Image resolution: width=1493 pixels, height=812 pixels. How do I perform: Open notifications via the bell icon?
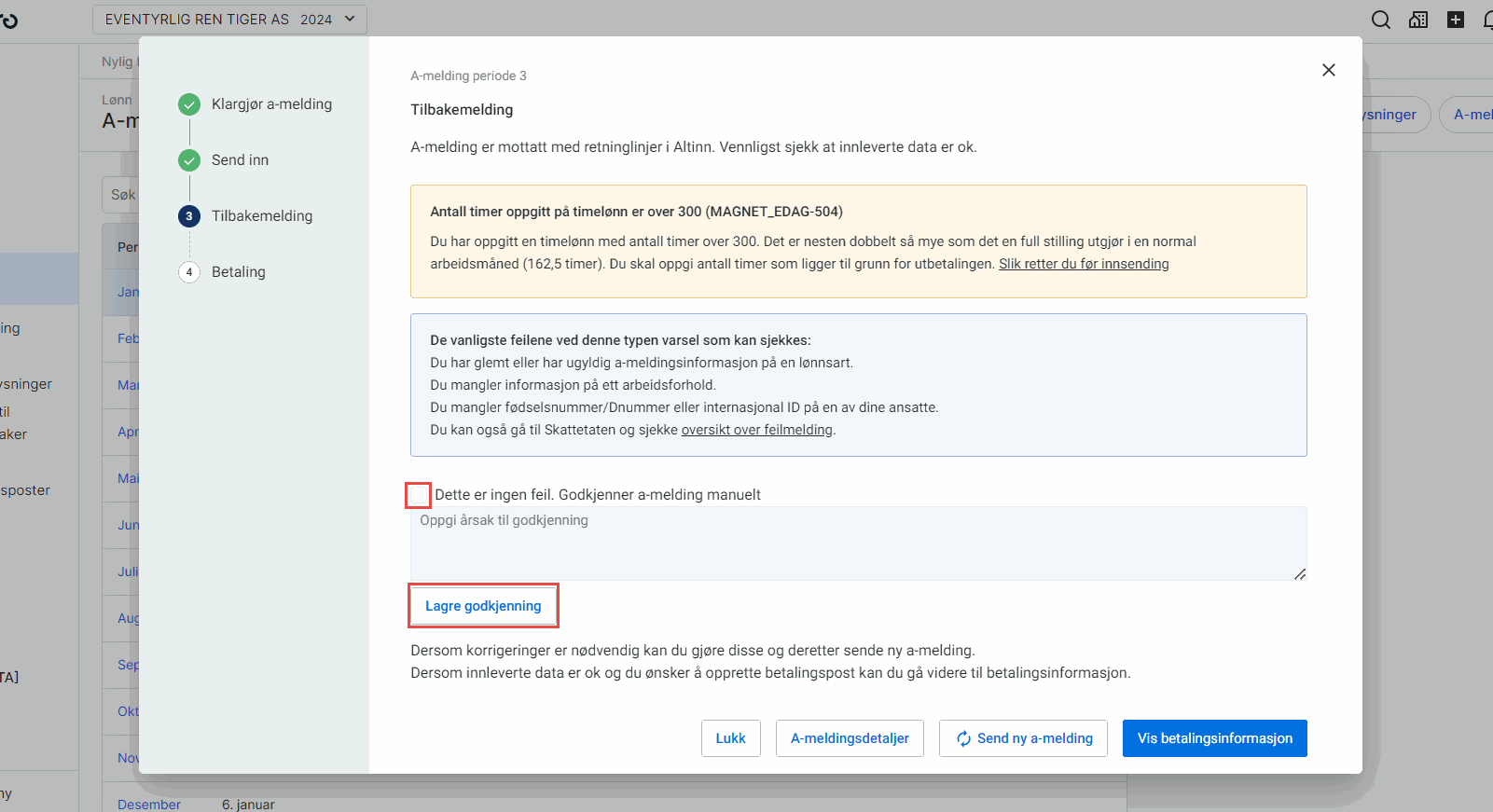point(1488,19)
